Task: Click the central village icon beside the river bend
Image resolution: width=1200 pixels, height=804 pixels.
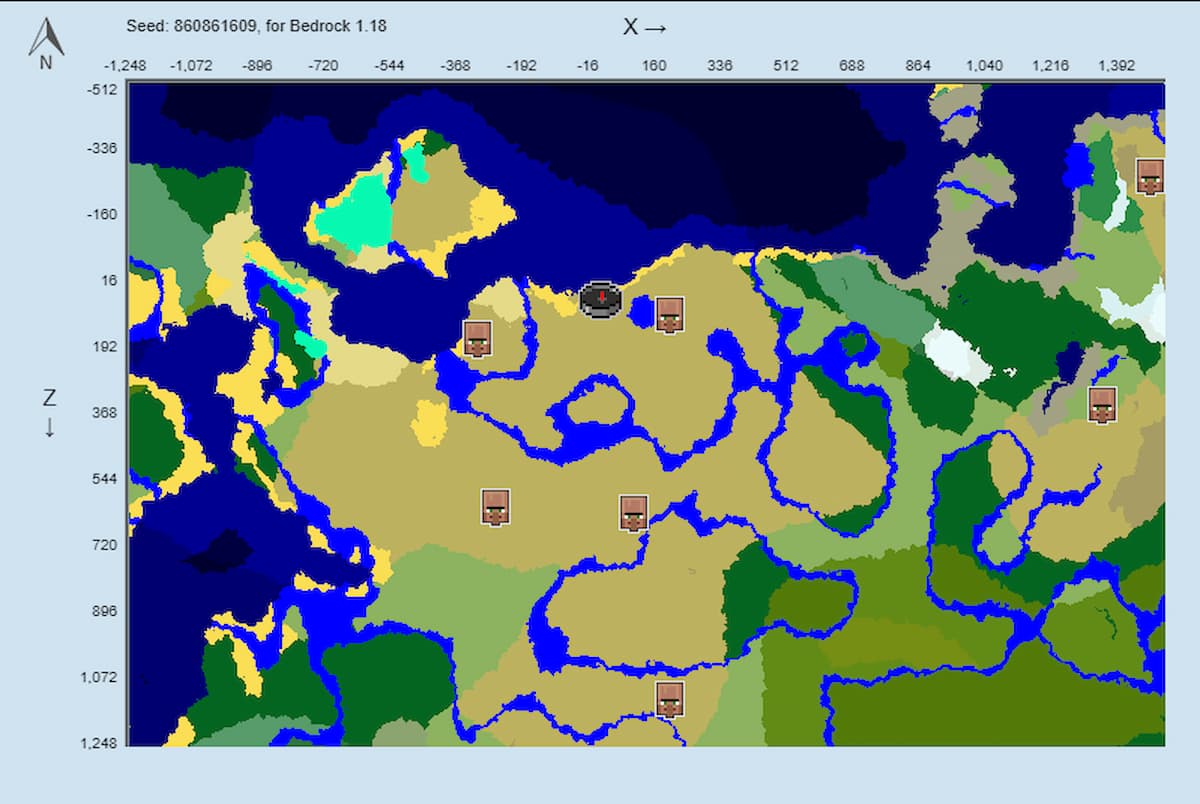Action: [633, 513]
